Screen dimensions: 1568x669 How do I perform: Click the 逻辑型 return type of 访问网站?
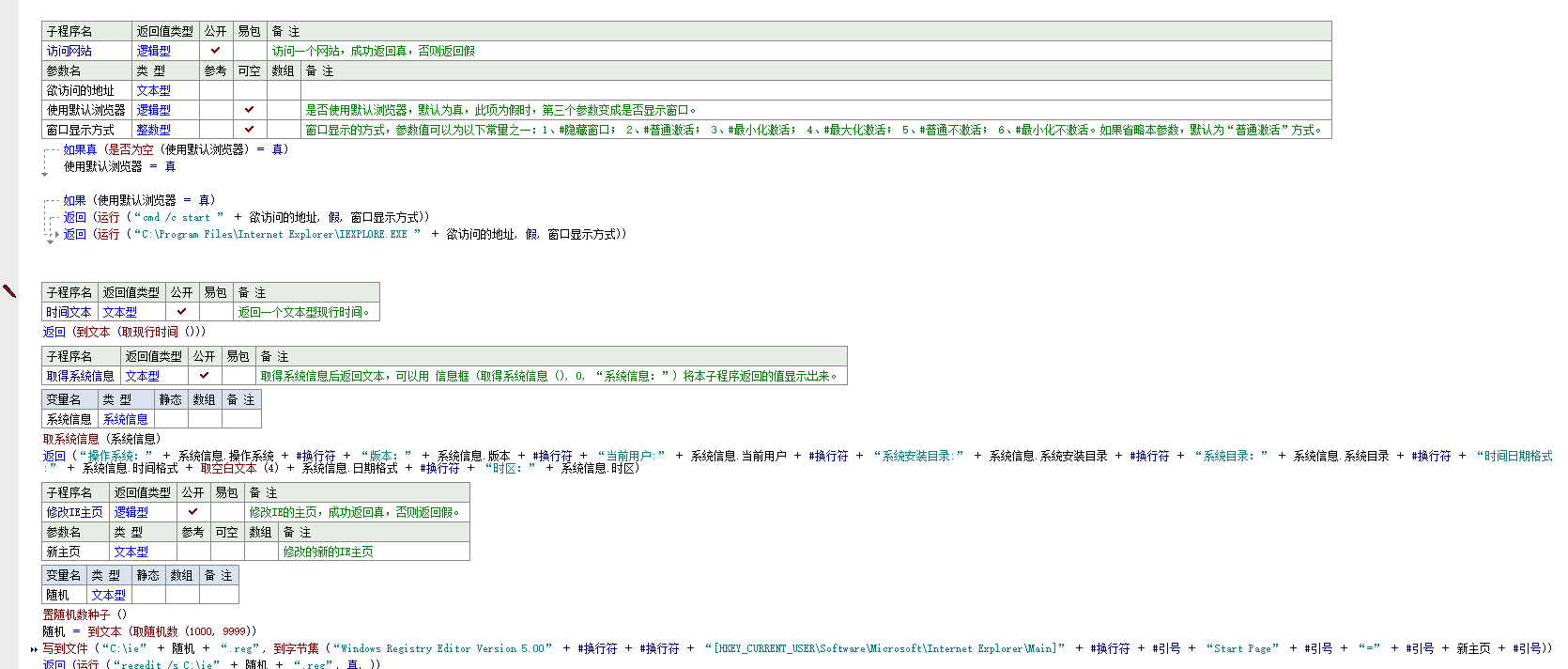[154, 51]
